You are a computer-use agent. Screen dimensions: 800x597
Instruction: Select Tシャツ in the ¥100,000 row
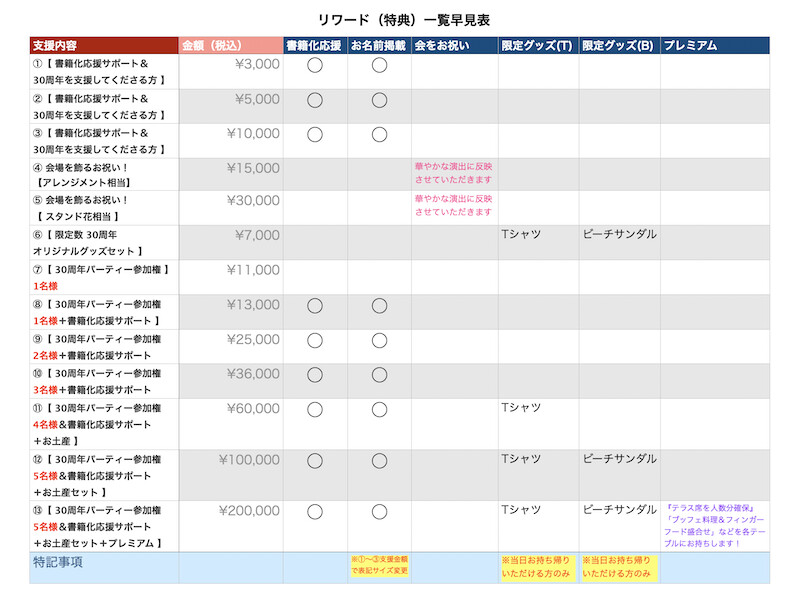tap(521, 459)
